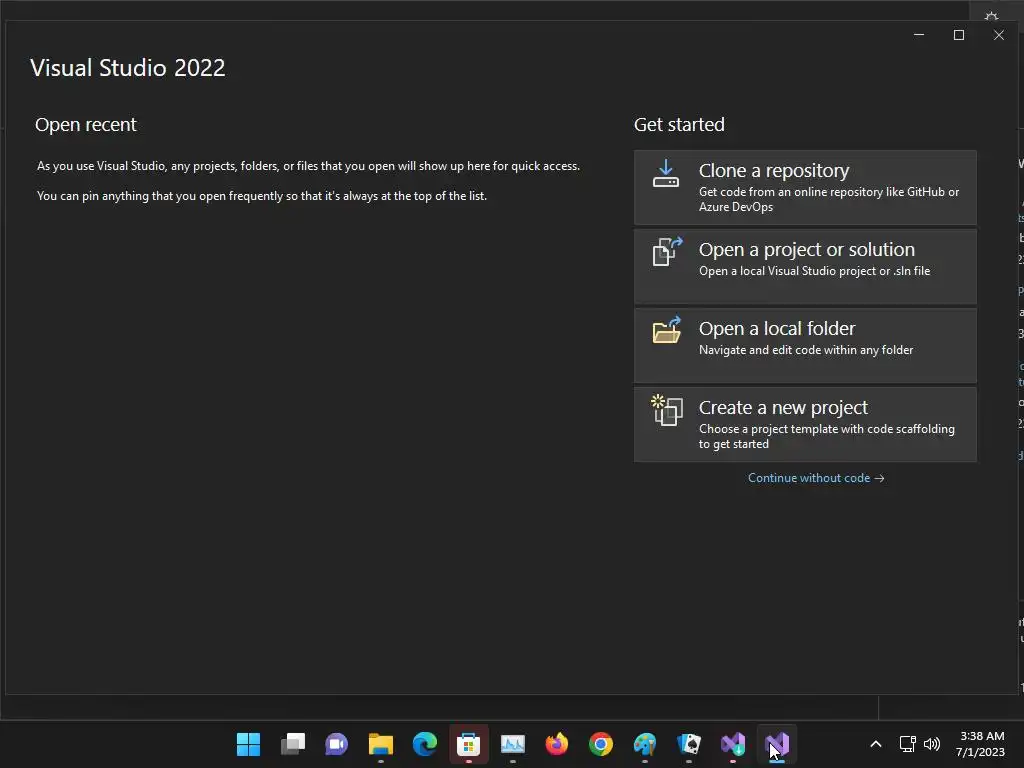Click 'Navigate and edit code within any folder' text
This screenshot has width=1024, height=768.
806,350
